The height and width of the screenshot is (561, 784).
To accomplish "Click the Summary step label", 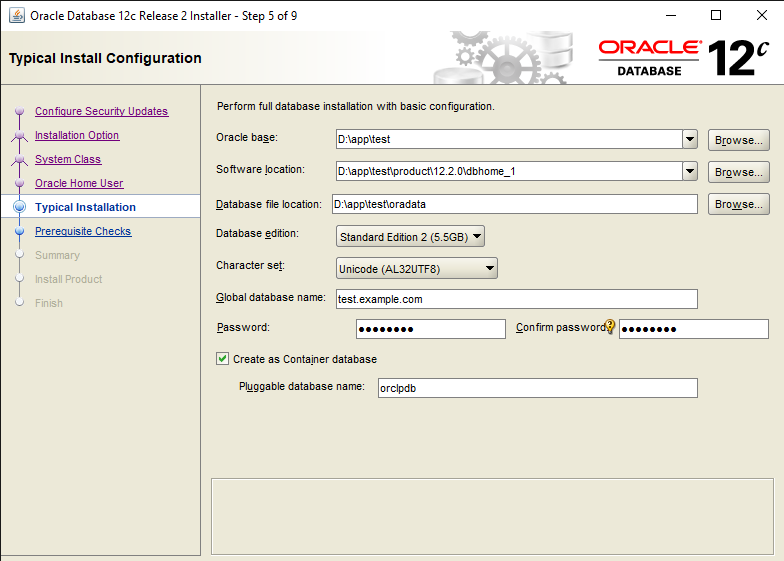I will 57,255.
